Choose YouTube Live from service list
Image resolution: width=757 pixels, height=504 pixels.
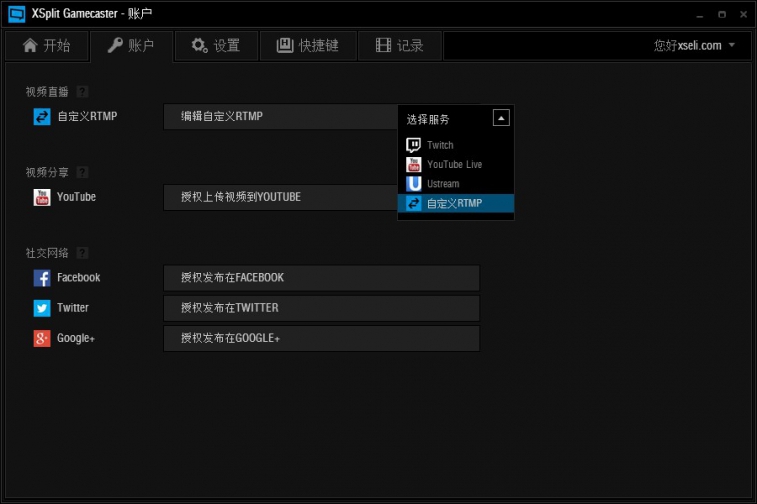point(456,165)
